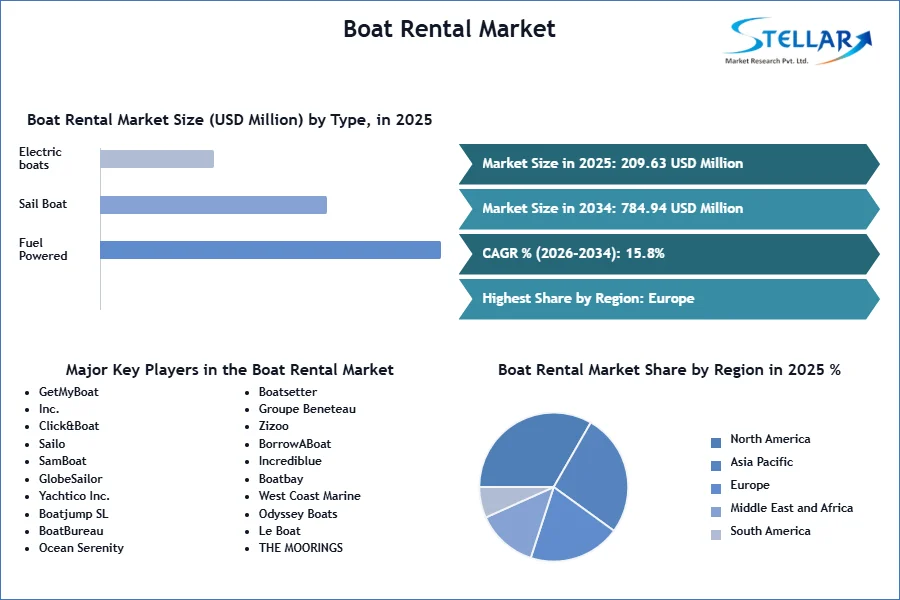
Task: Click 'GlobeSailor' in the players list
Action: pos(71,479)
